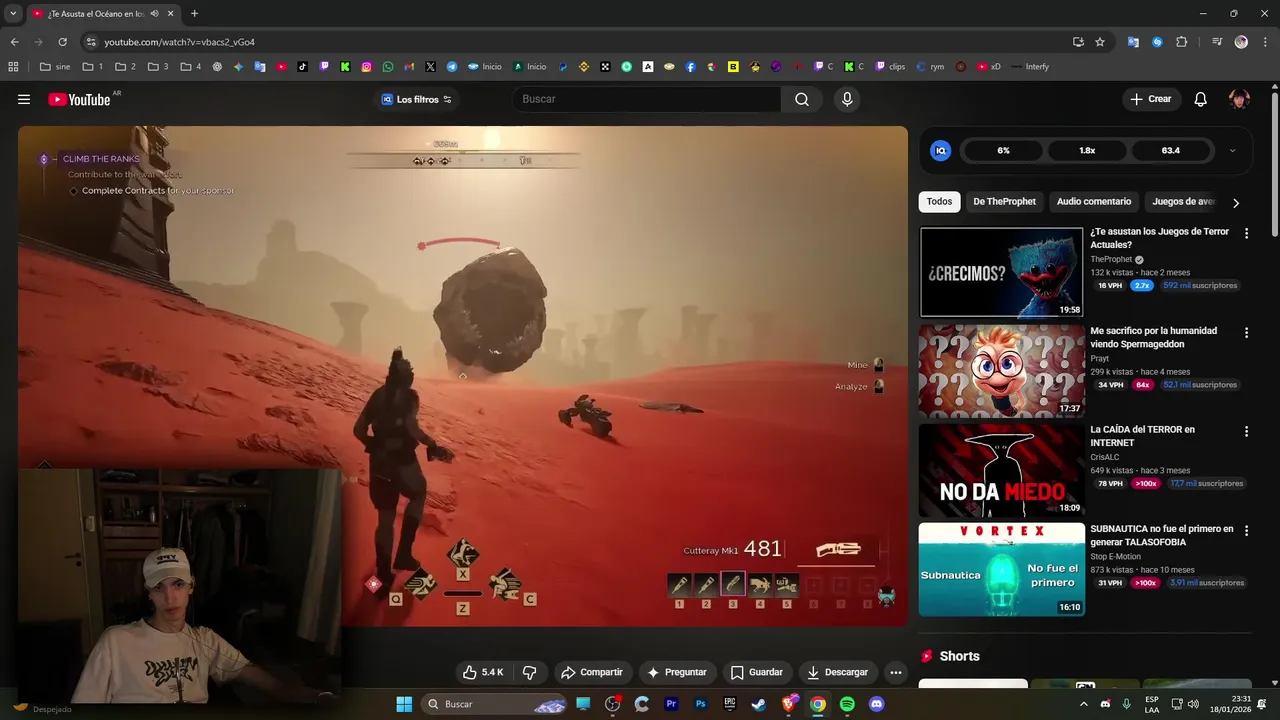
Task: Open title 'SUBNAUTICA no fue el primero'
Action: 1161,535
